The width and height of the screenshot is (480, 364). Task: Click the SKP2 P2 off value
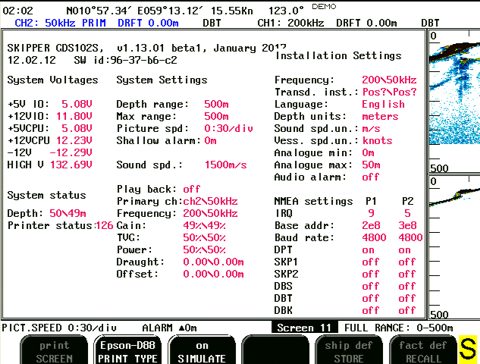tap(407, 274)
